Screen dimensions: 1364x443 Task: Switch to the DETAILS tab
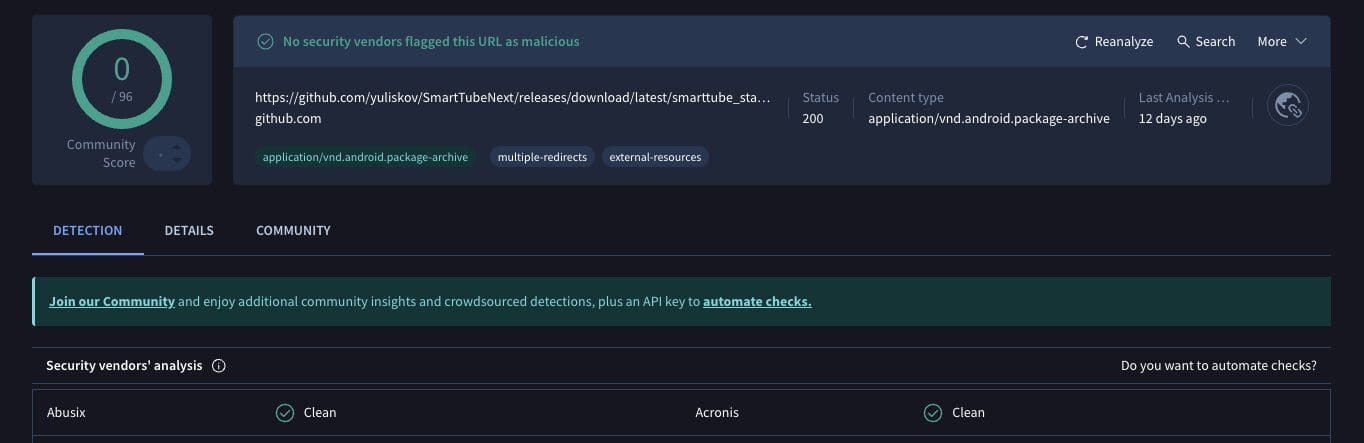coord(189,230)
